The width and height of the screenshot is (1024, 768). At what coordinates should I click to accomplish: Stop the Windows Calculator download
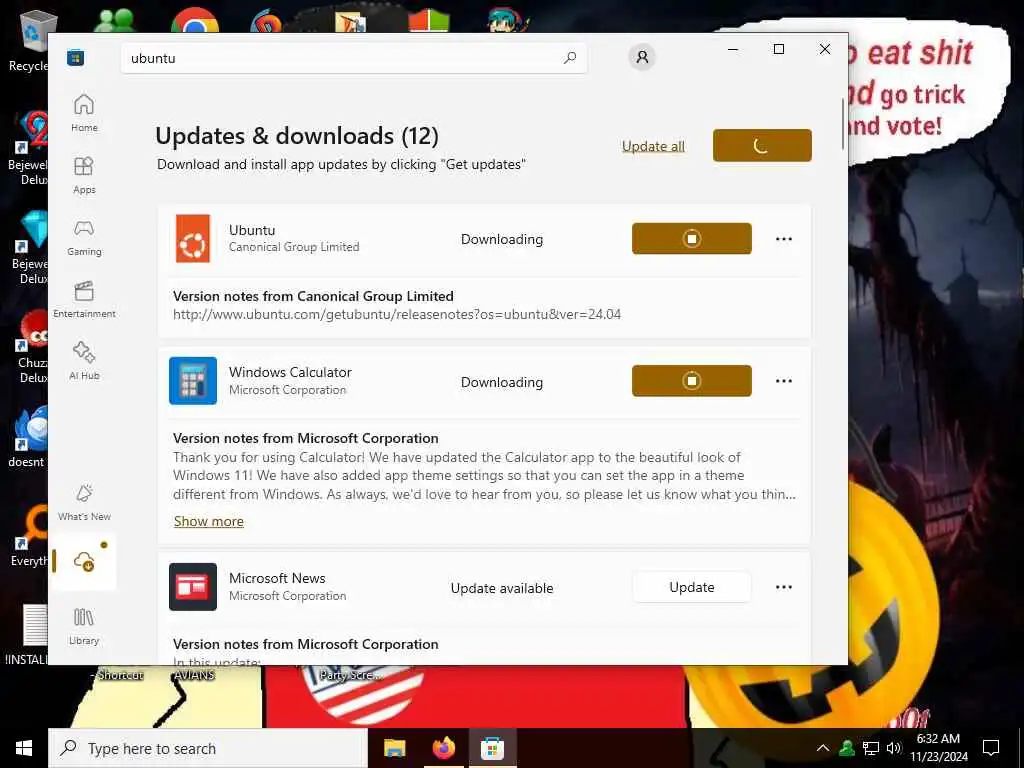[x=692, y=381]
